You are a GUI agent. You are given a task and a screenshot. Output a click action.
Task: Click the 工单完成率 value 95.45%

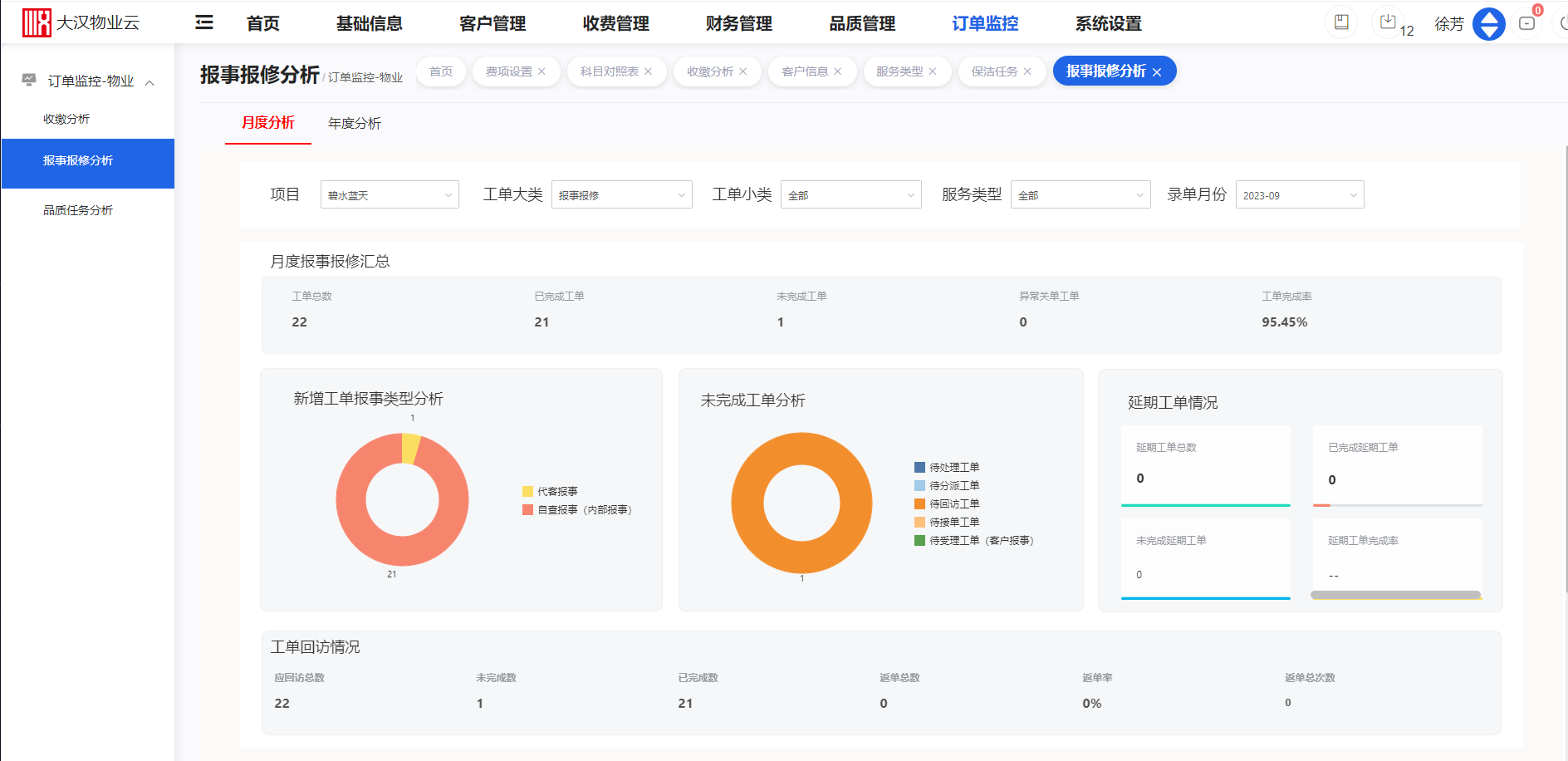tap(1284, 322)
